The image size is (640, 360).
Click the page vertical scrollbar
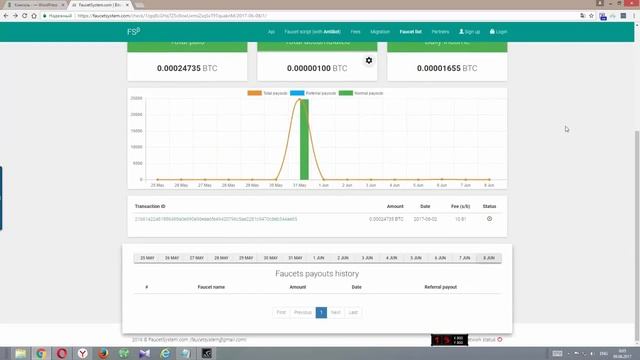coord(637,235)
